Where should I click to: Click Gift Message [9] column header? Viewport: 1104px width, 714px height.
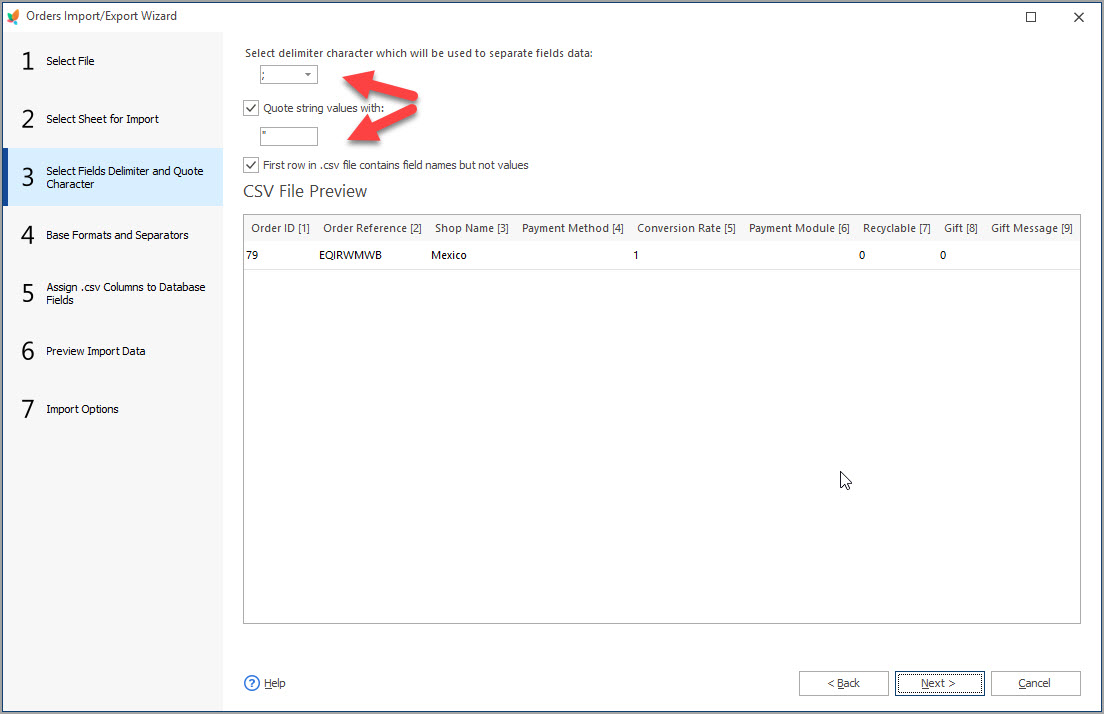1031,228
